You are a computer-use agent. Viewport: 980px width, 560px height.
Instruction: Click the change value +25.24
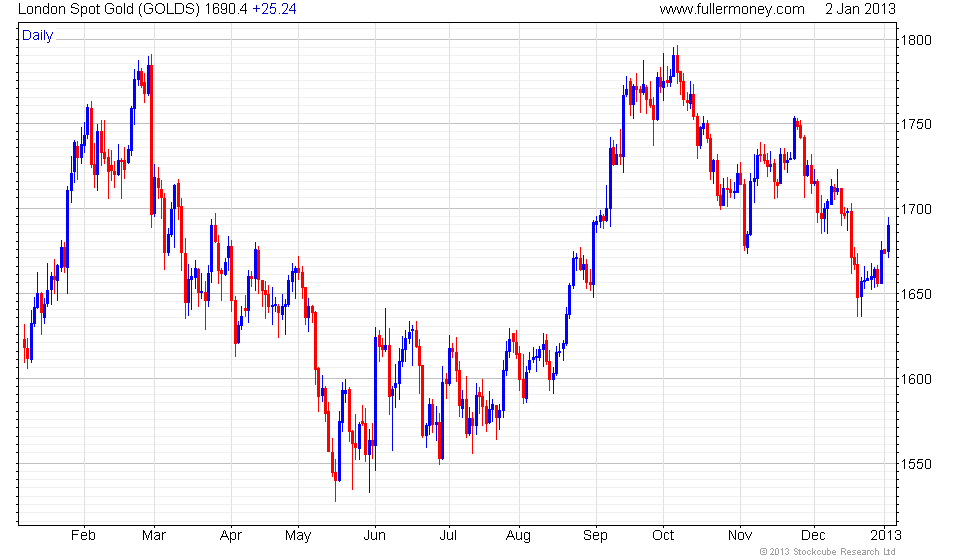(x=274, y=9)
